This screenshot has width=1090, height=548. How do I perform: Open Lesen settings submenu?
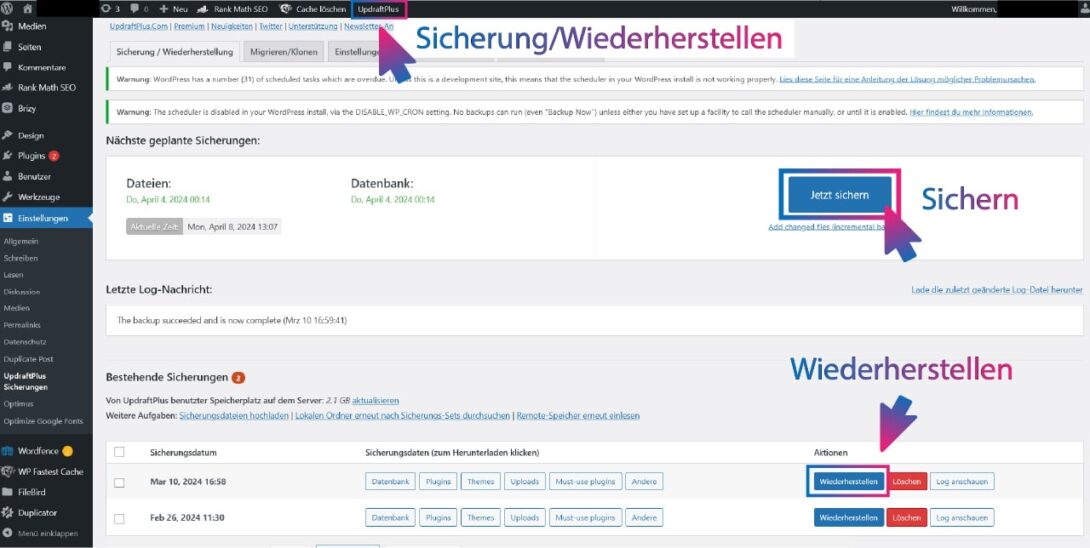pos(13,275)
